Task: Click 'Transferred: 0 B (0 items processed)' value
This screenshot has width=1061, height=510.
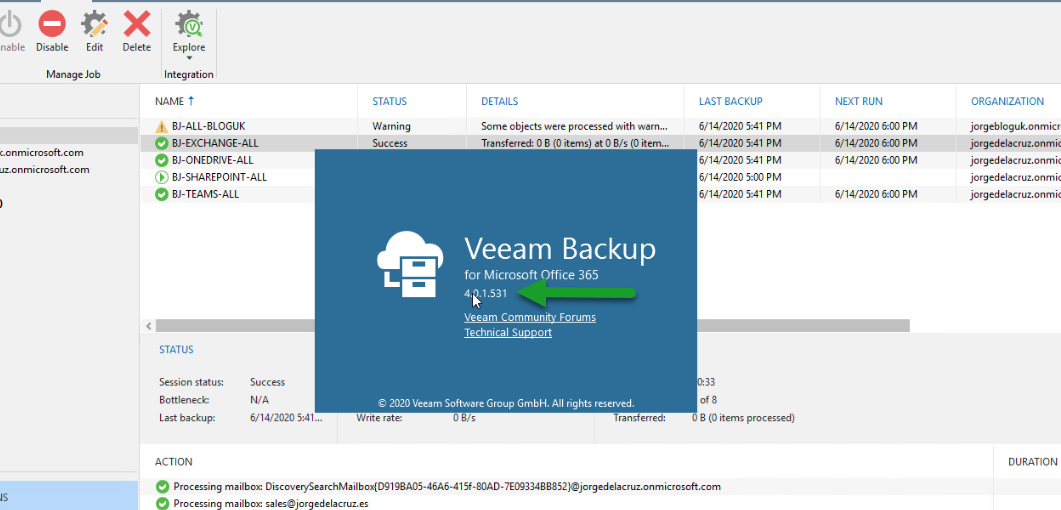Action: point(743,417)
